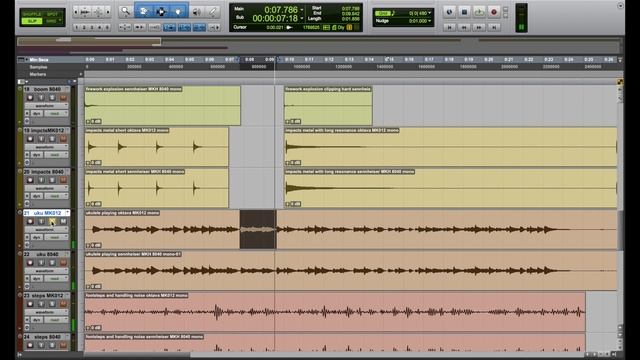Viewport: 640px width, 360px height.
Task: Record-enable the uku 8040 track
Action: (x=30, y=262)
